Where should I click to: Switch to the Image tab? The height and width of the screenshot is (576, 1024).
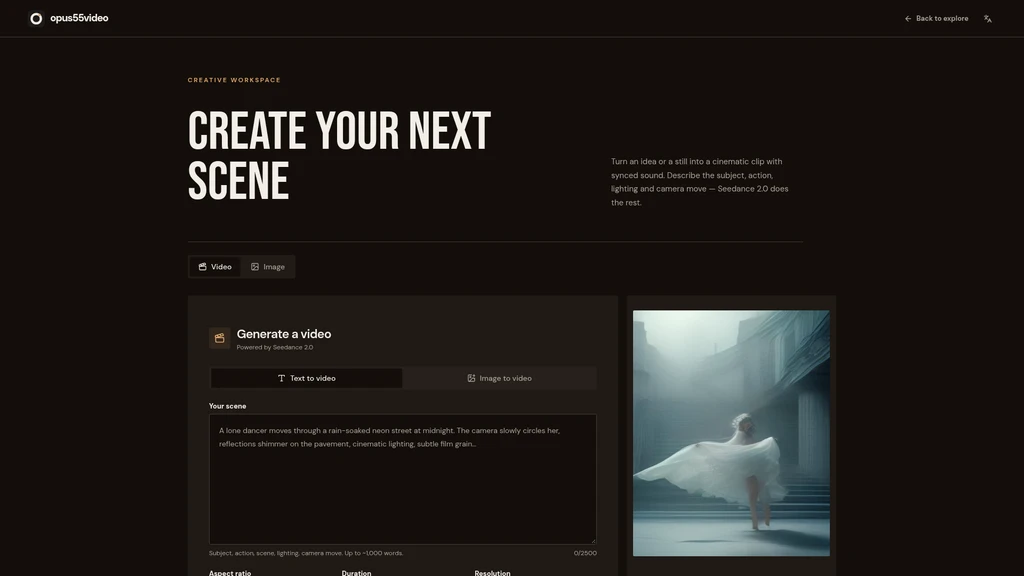click(x=268, y=266)
